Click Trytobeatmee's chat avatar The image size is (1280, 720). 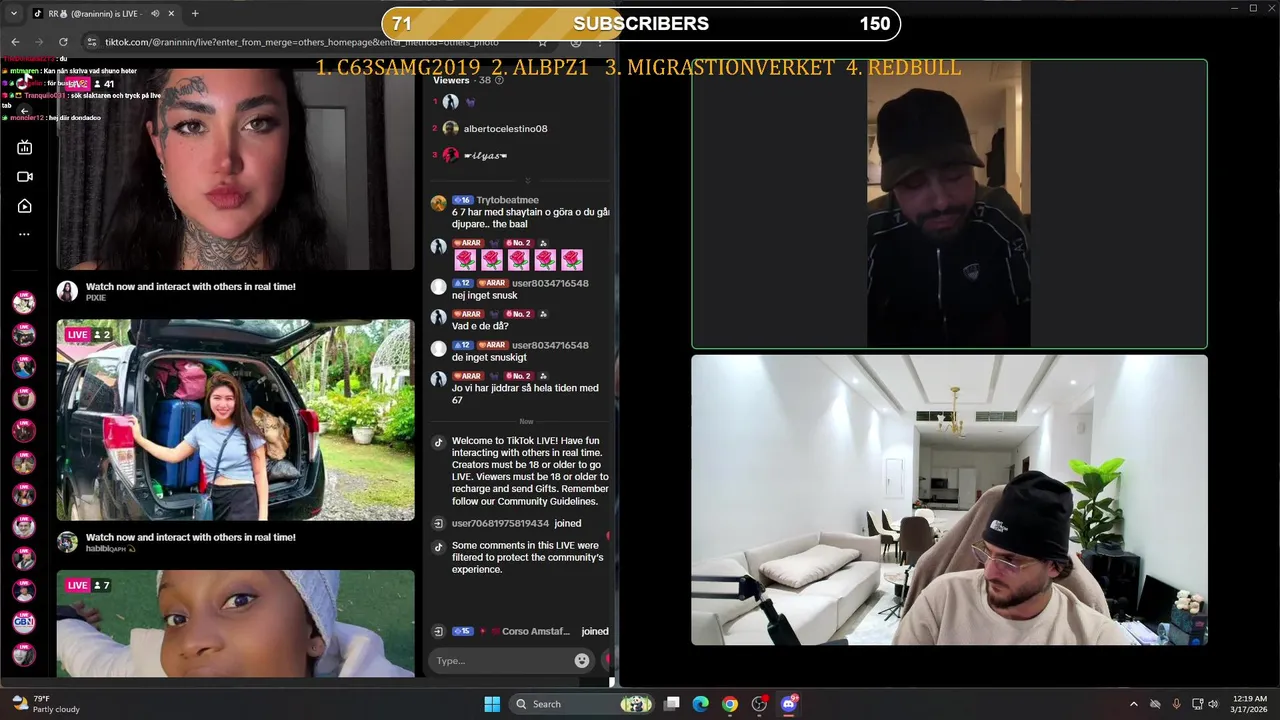coord(438,203)
